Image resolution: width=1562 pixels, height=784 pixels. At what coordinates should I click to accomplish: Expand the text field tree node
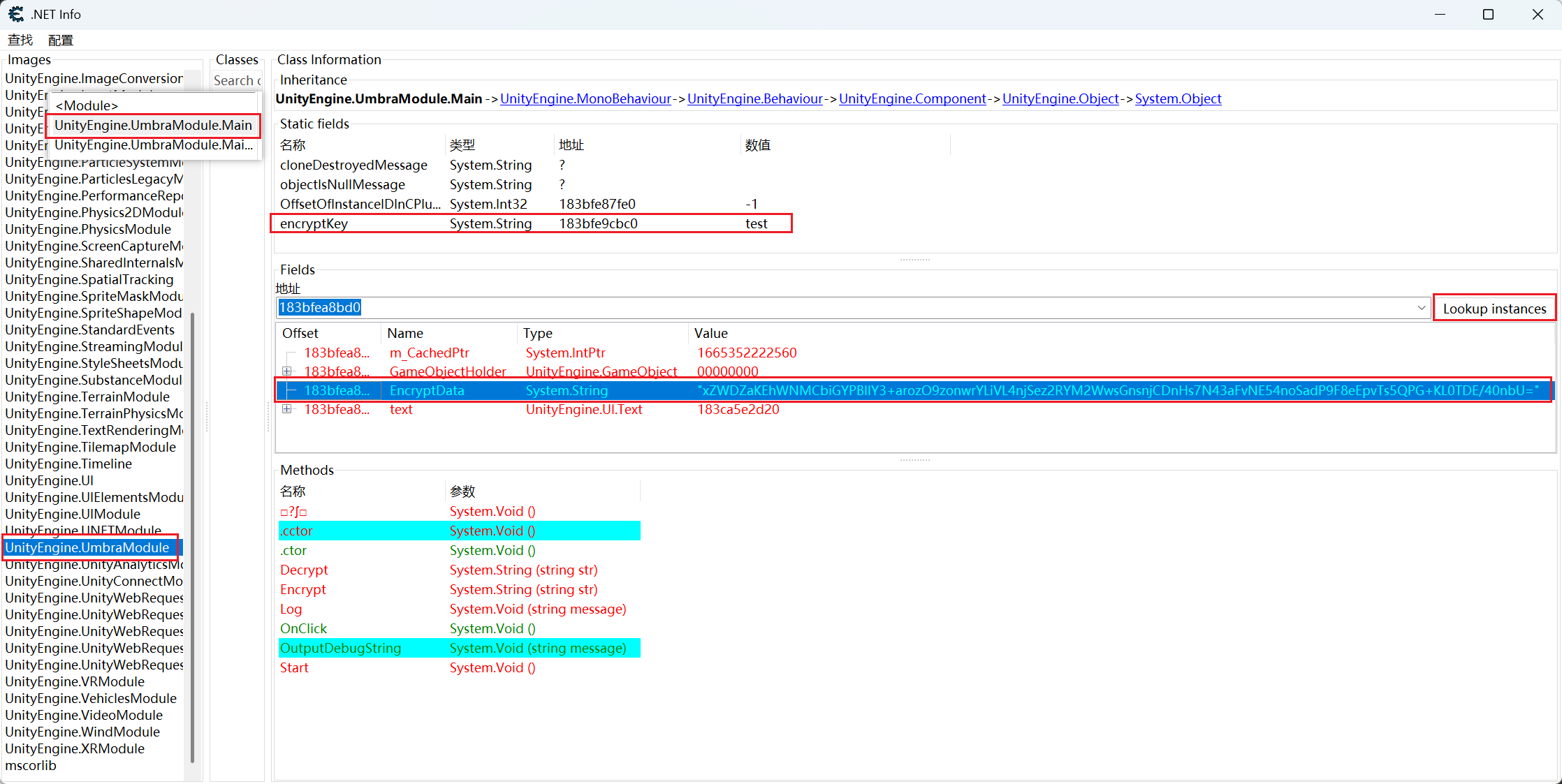click(x=287, y=409)
